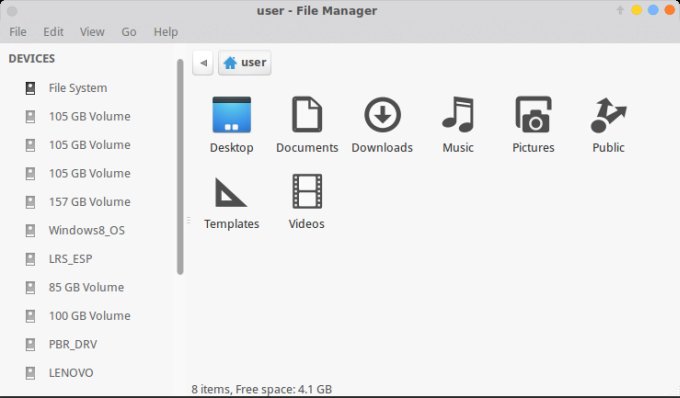
Task: Click the 'Documents' folder label
Action: click(307, 147)
